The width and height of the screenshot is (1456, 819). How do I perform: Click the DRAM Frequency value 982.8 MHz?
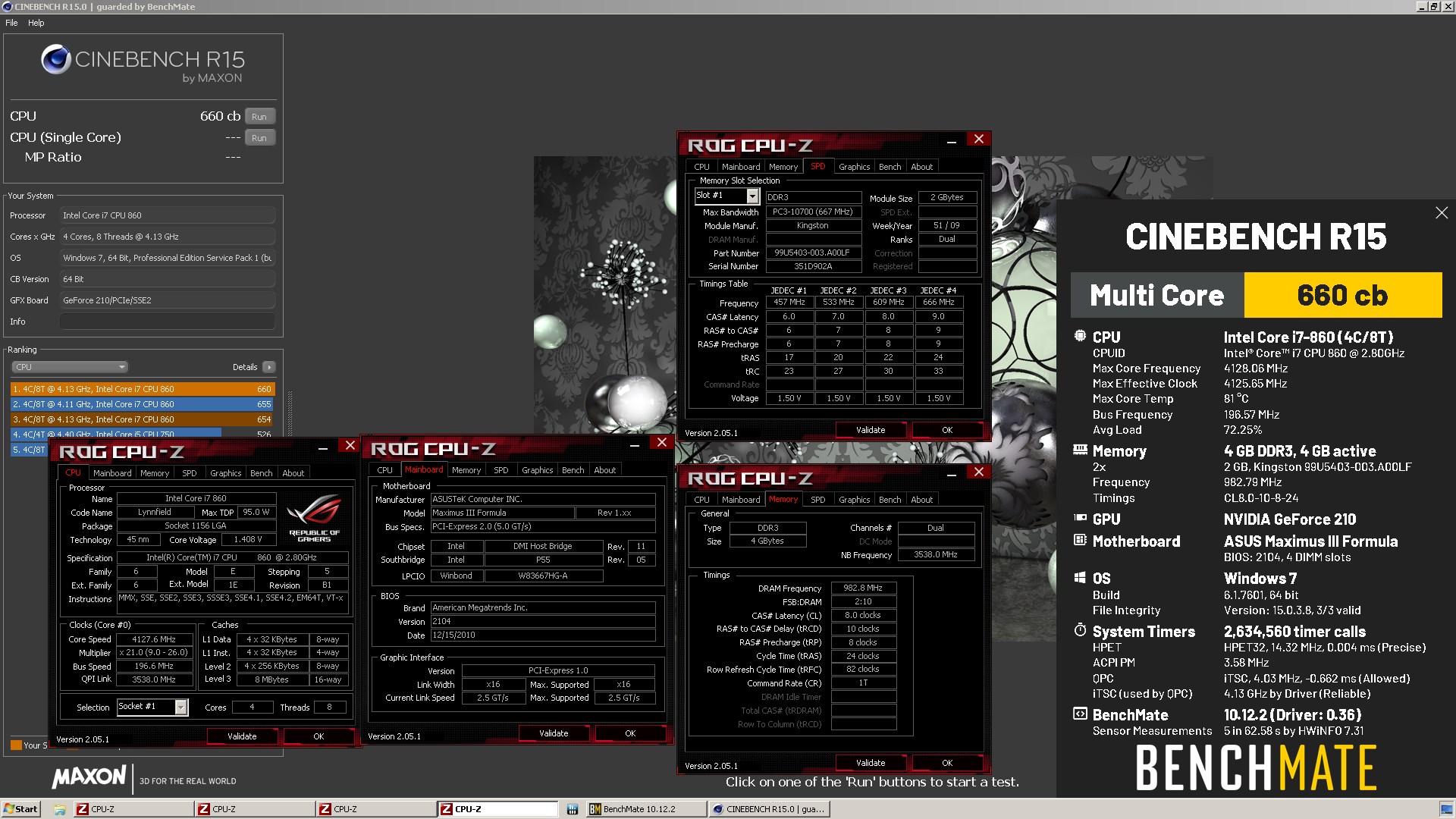[x=863, y=588]
